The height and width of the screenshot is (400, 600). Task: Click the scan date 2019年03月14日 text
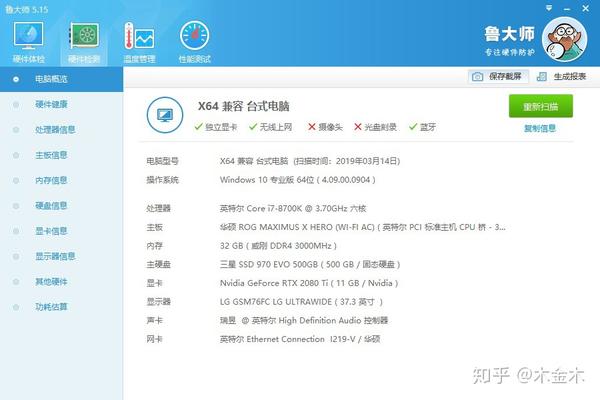[368, 161]
